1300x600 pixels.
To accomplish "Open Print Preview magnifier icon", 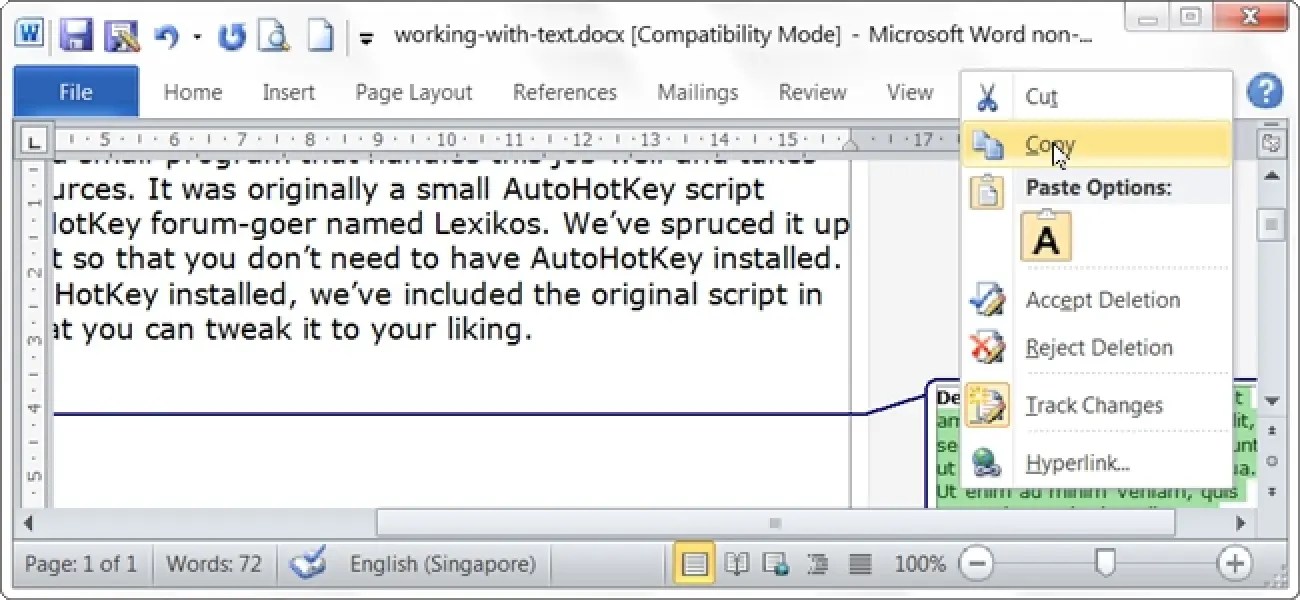I will point(272,36).
